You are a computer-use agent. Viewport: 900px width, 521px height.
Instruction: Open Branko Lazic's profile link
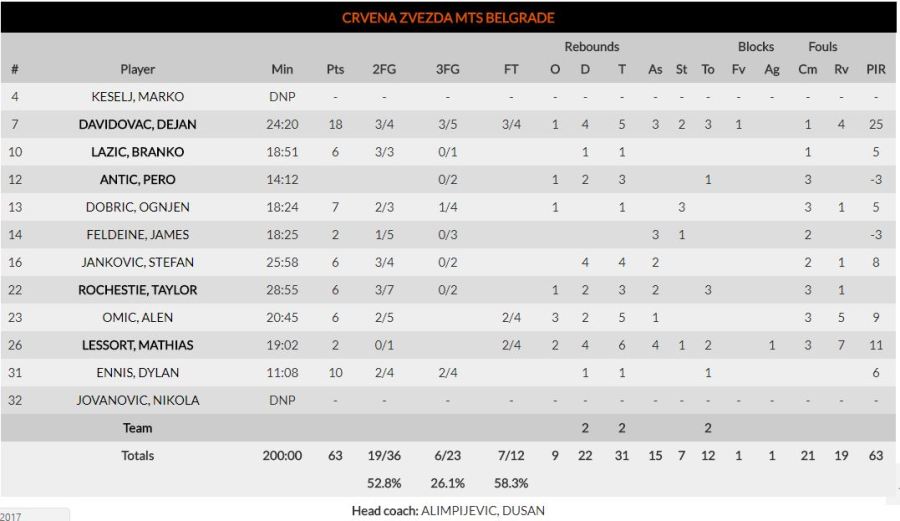coord(138,152)
